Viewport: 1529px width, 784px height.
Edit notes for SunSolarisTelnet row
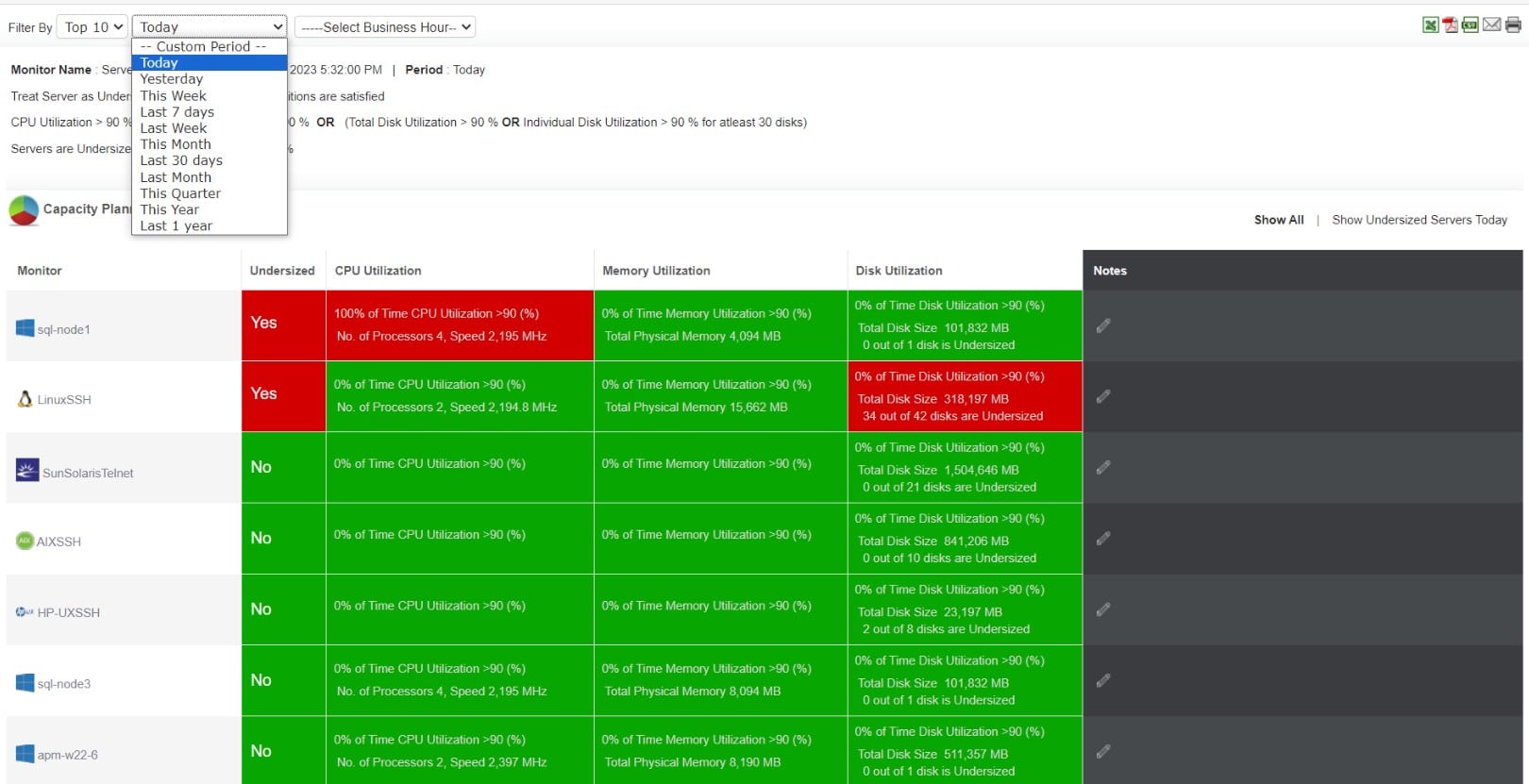pos(1103,467)
